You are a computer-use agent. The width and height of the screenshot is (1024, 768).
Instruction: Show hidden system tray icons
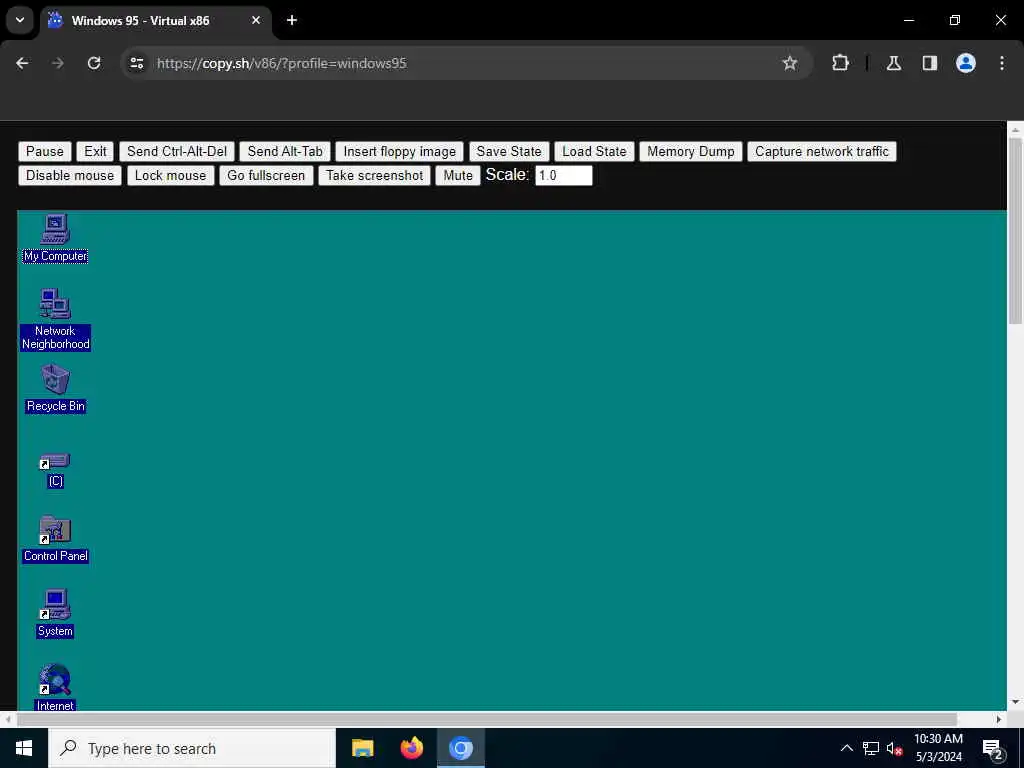(x=846, y=748)
